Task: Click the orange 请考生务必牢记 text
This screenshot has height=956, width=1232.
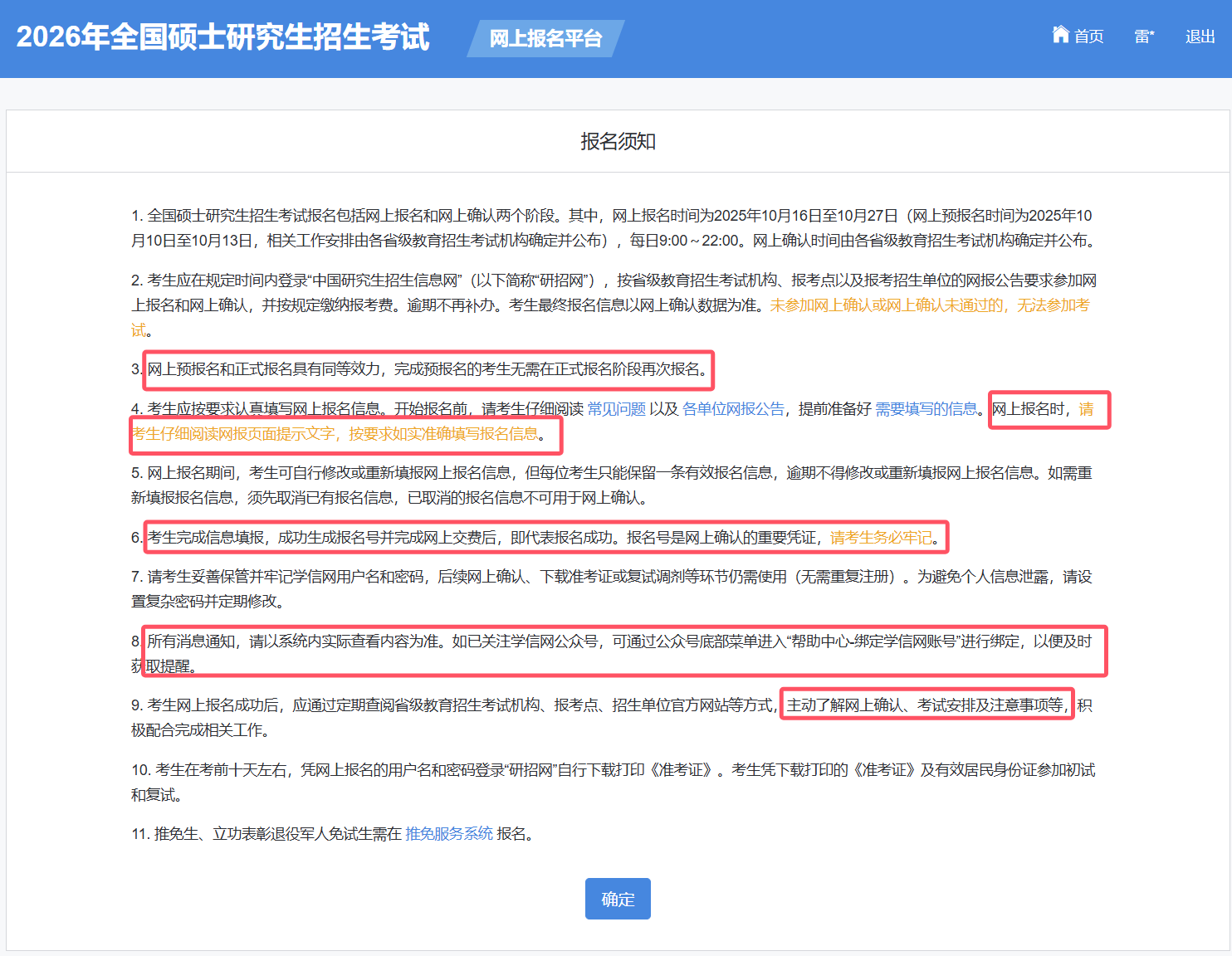Action: 881,538
